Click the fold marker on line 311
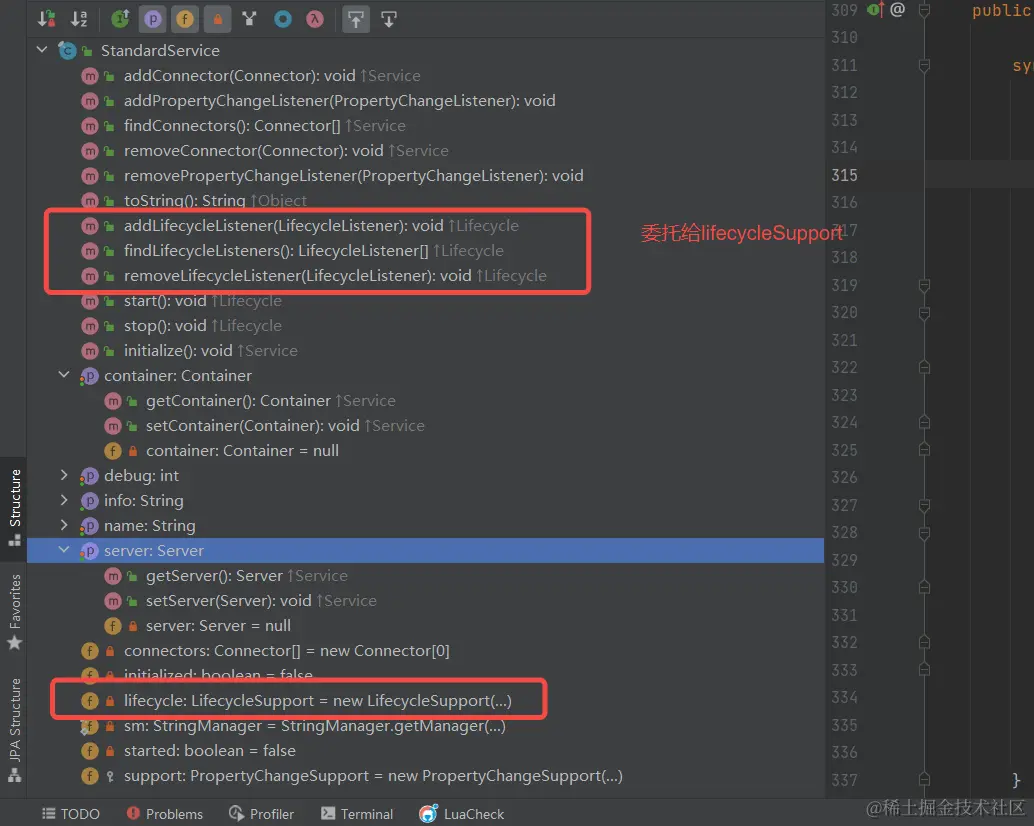This screenshot has height=826, width=1034. click(x=925, y=65)
